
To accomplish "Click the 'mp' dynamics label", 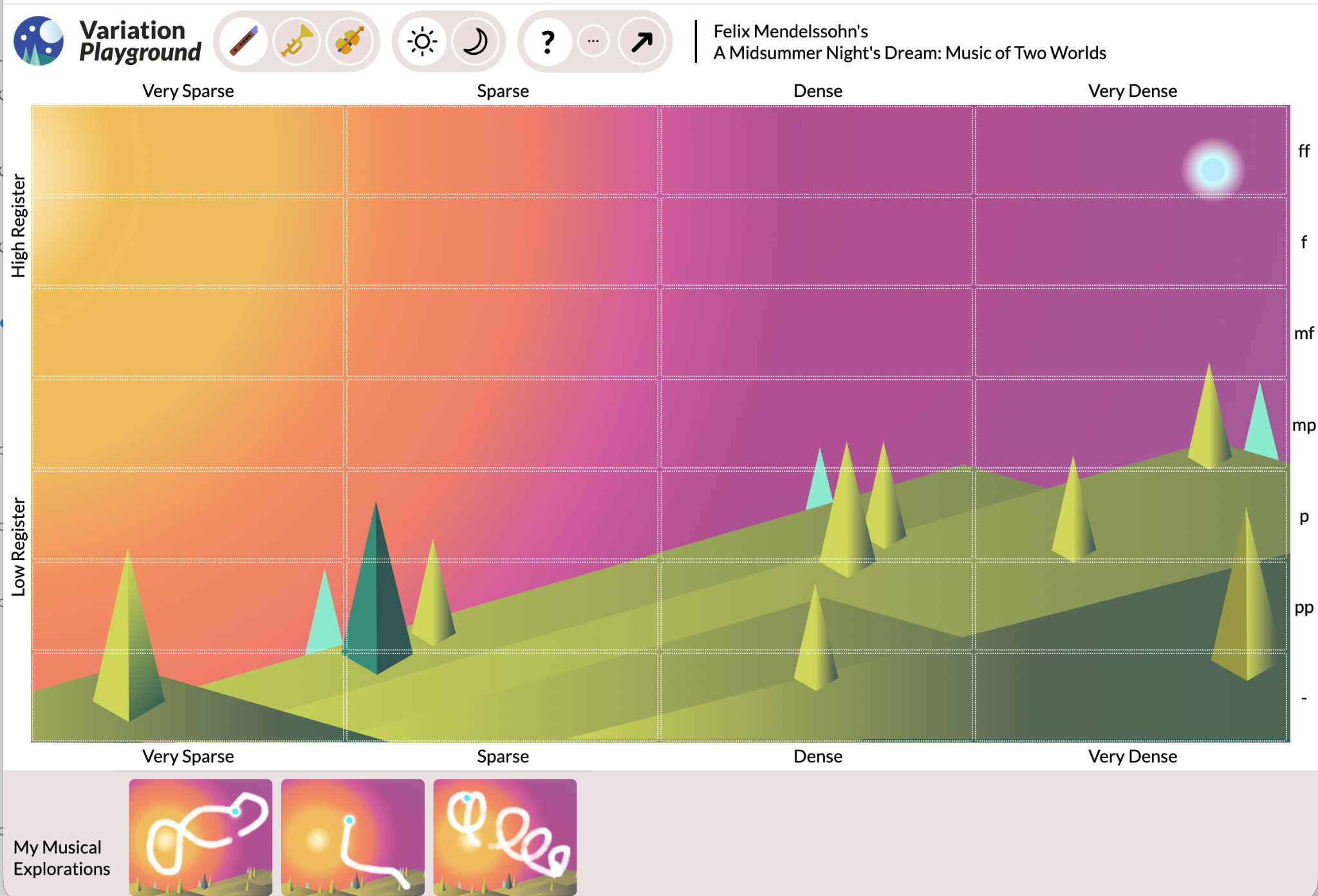I will coord(1304,425).
